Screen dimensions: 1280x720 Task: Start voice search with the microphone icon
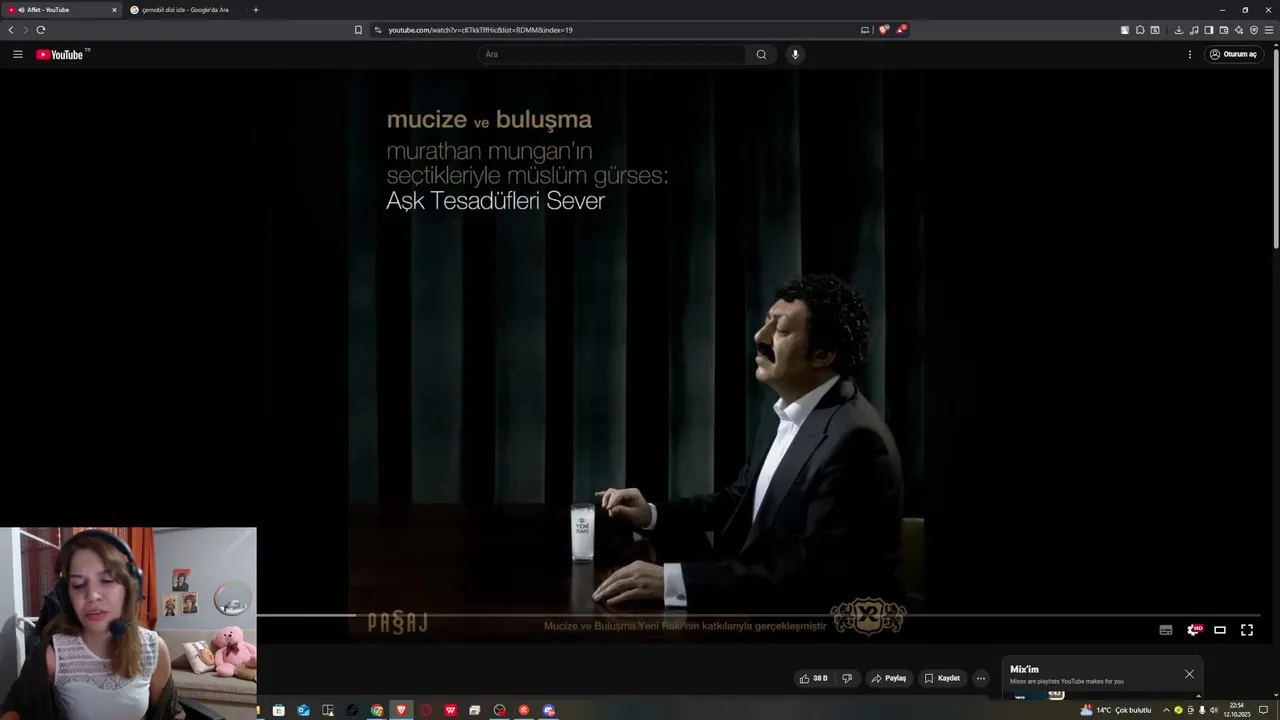click(795, 54)
